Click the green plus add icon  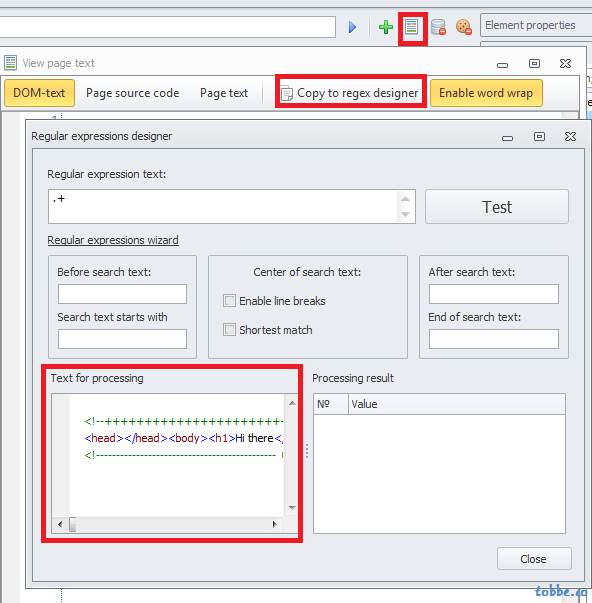(385, 27)
